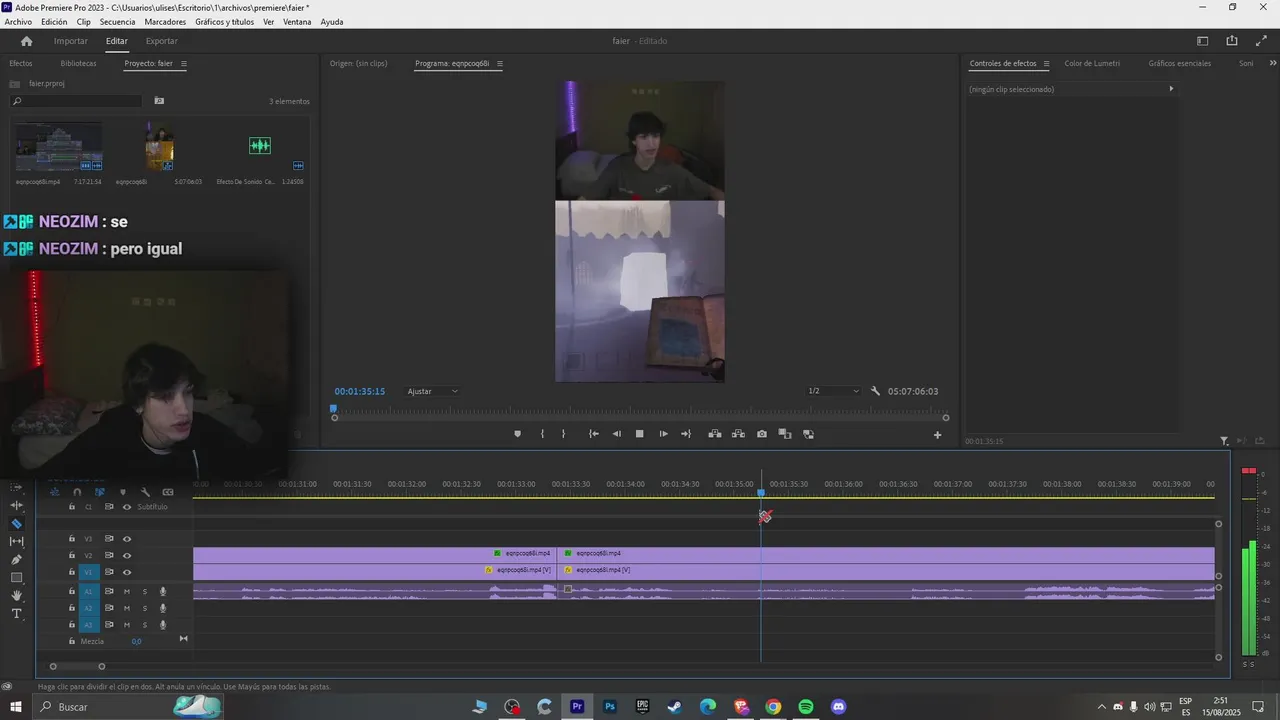The image size is (1280, 720).
Task: Open Program monitor settings wrench
Action: 875,391
